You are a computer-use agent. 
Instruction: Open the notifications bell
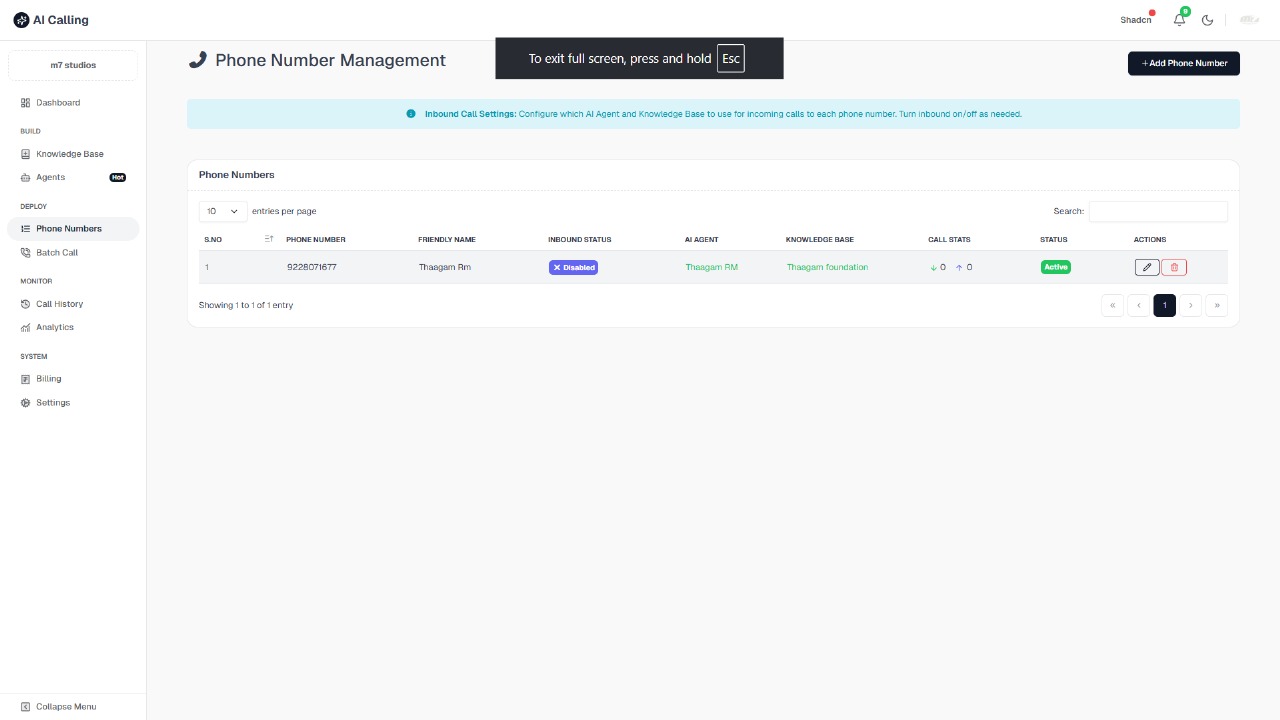coord(1179,20)
